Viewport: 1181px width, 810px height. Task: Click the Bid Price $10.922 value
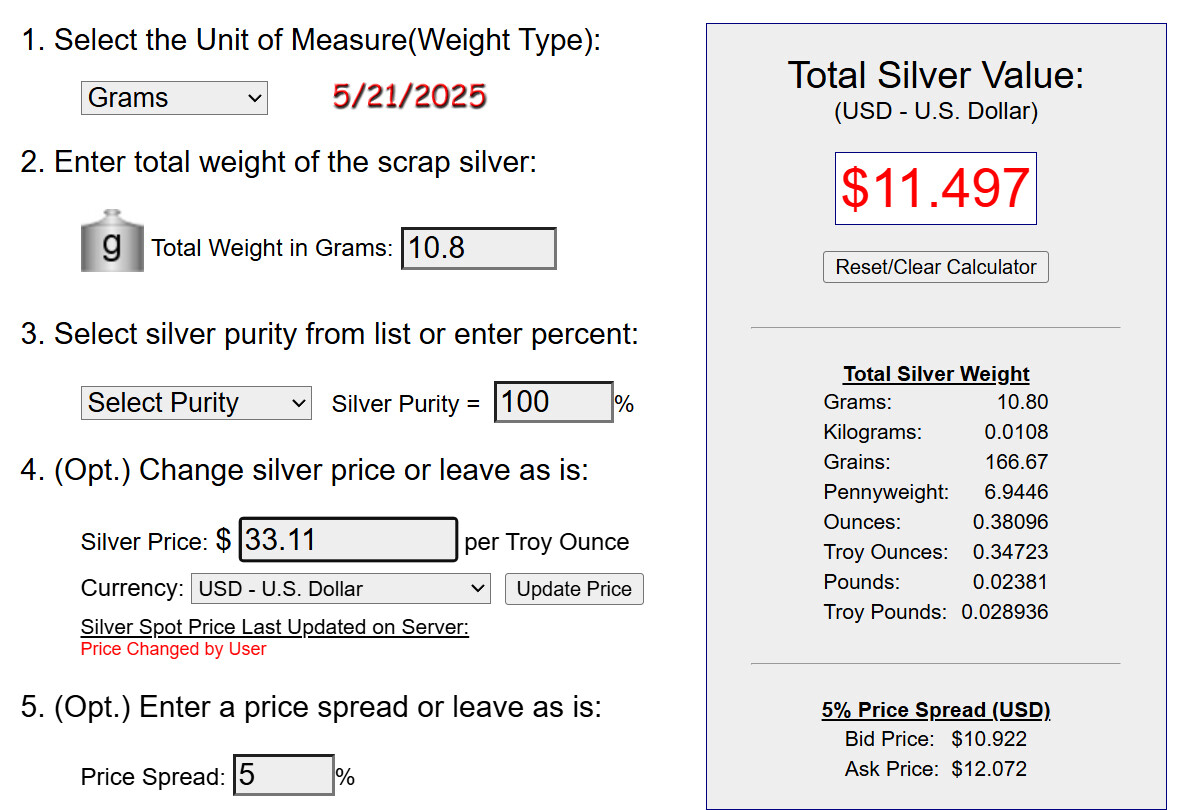point(988,739)
